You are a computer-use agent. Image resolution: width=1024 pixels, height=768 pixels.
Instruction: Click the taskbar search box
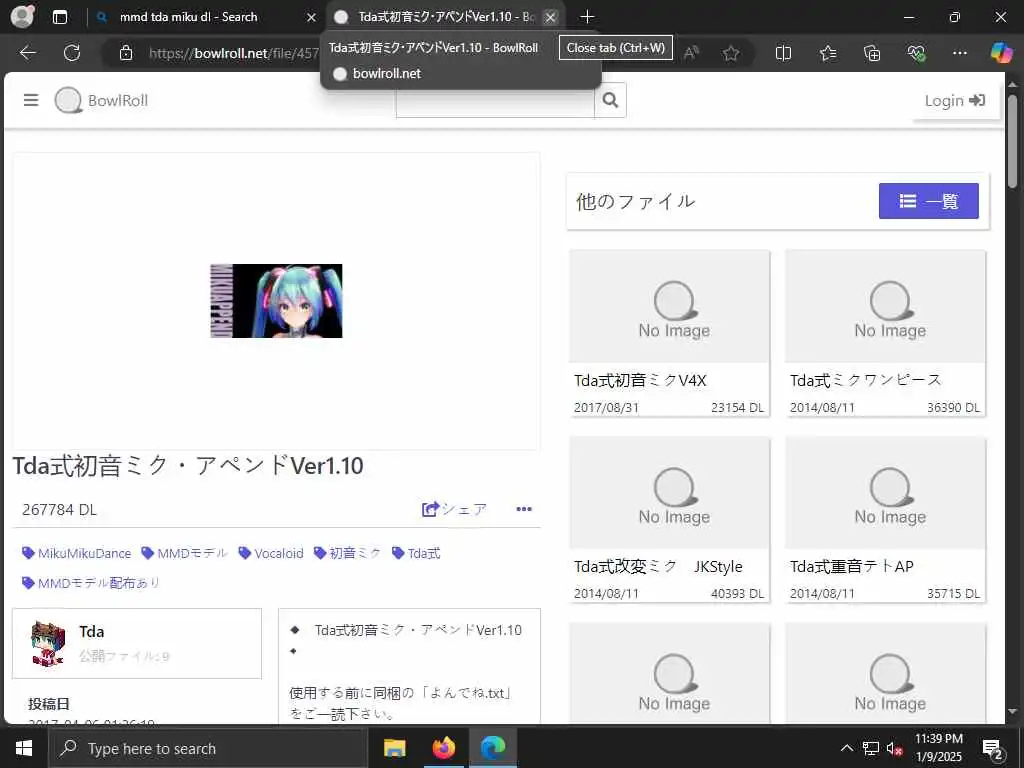pos(208,748)
